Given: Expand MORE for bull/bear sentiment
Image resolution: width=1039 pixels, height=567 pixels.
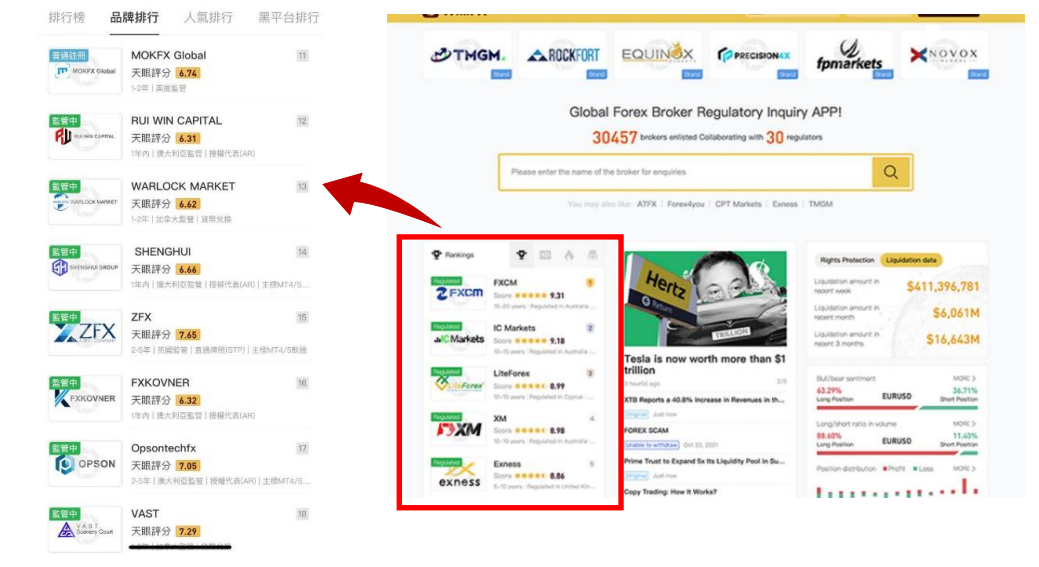Looking at the screenshot, I should pyautogui.click(x=963, y=379).
